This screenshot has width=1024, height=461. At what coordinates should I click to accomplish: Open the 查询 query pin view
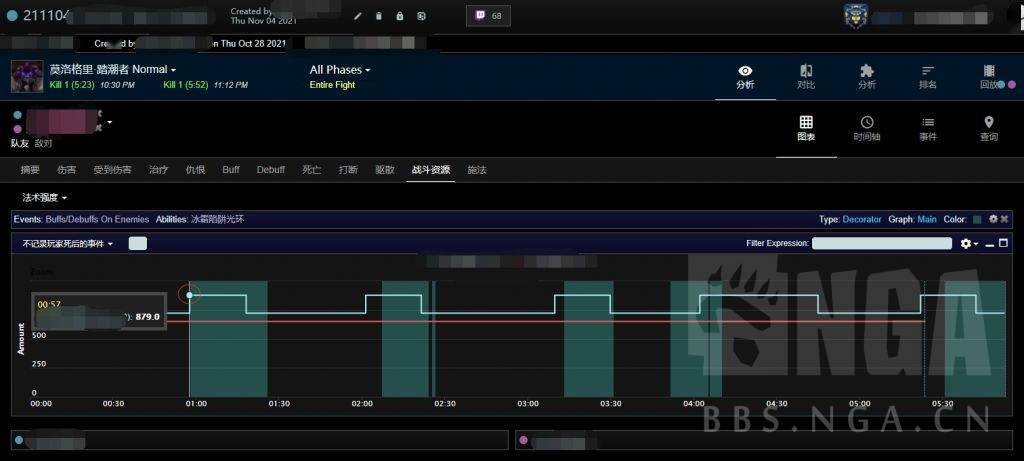[x=989, y=128]
